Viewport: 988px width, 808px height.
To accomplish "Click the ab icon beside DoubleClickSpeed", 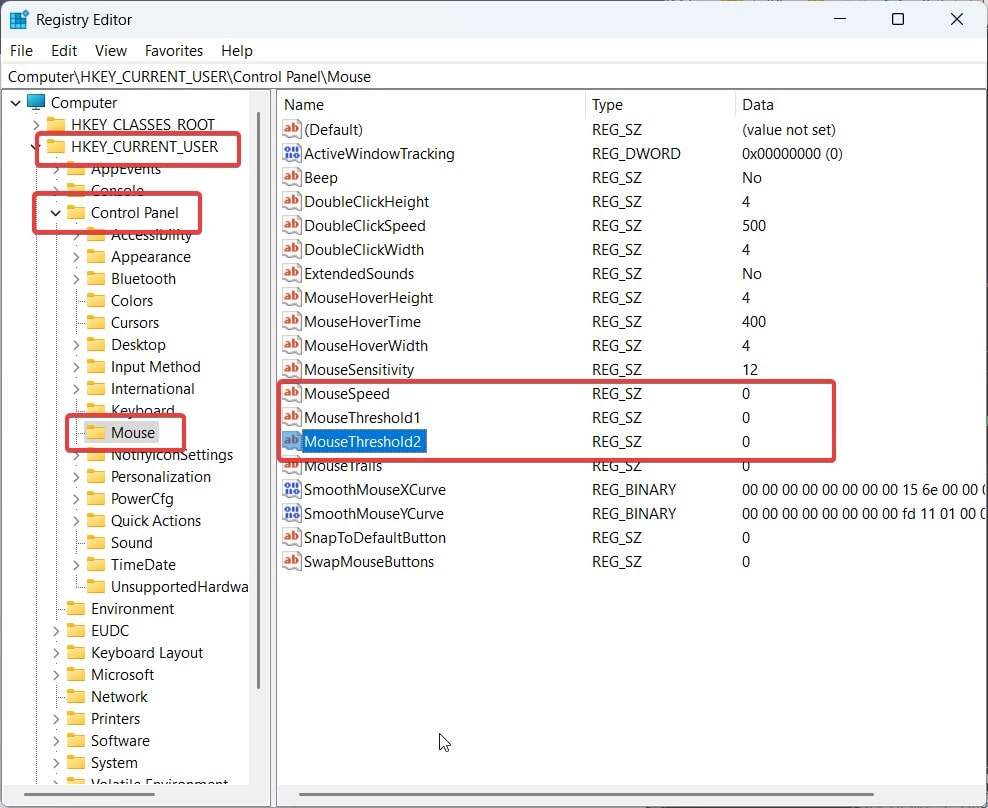I will (292, 226).
